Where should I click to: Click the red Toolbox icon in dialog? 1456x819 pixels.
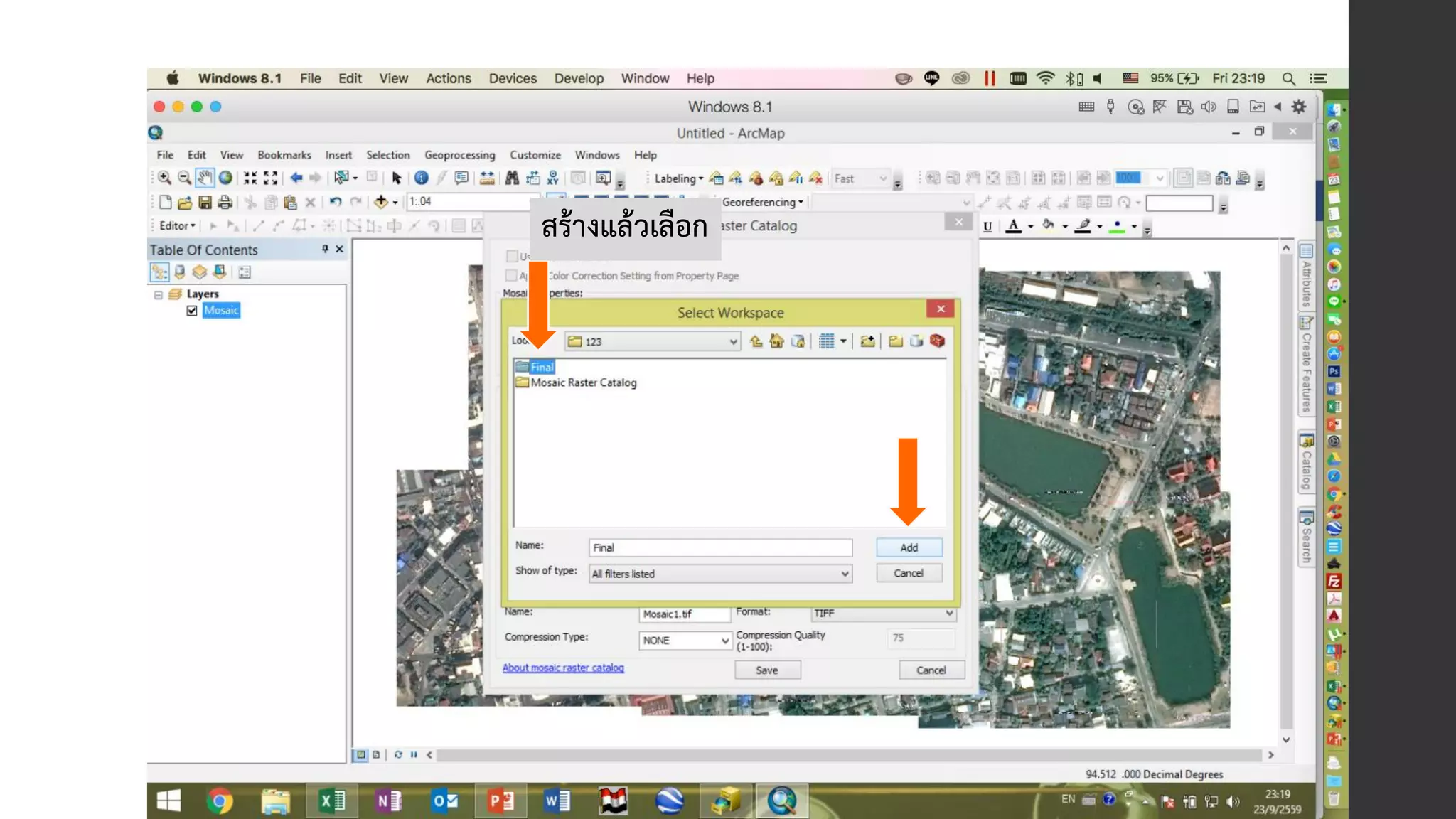coord(937,341)
